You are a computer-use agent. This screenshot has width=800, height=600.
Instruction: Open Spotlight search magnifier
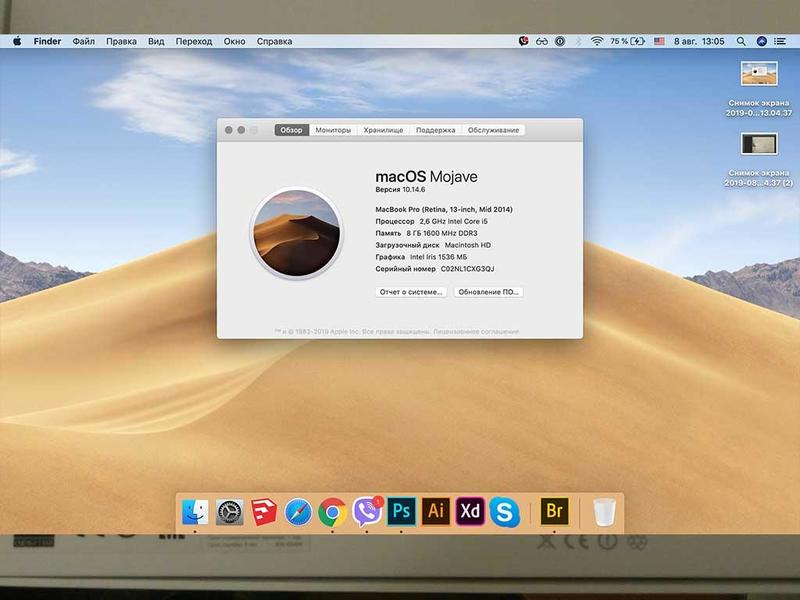click(x=741, y=41)
